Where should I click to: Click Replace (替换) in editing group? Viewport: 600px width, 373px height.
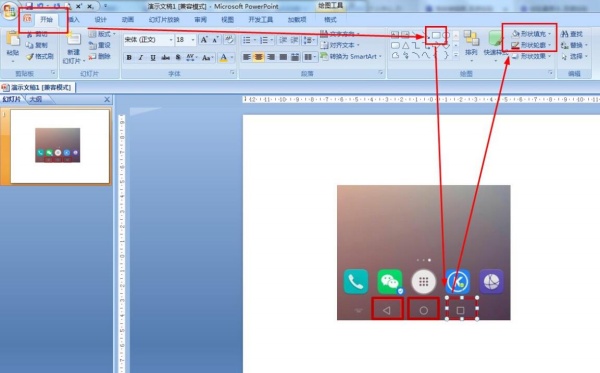click(x=574, y=45)
